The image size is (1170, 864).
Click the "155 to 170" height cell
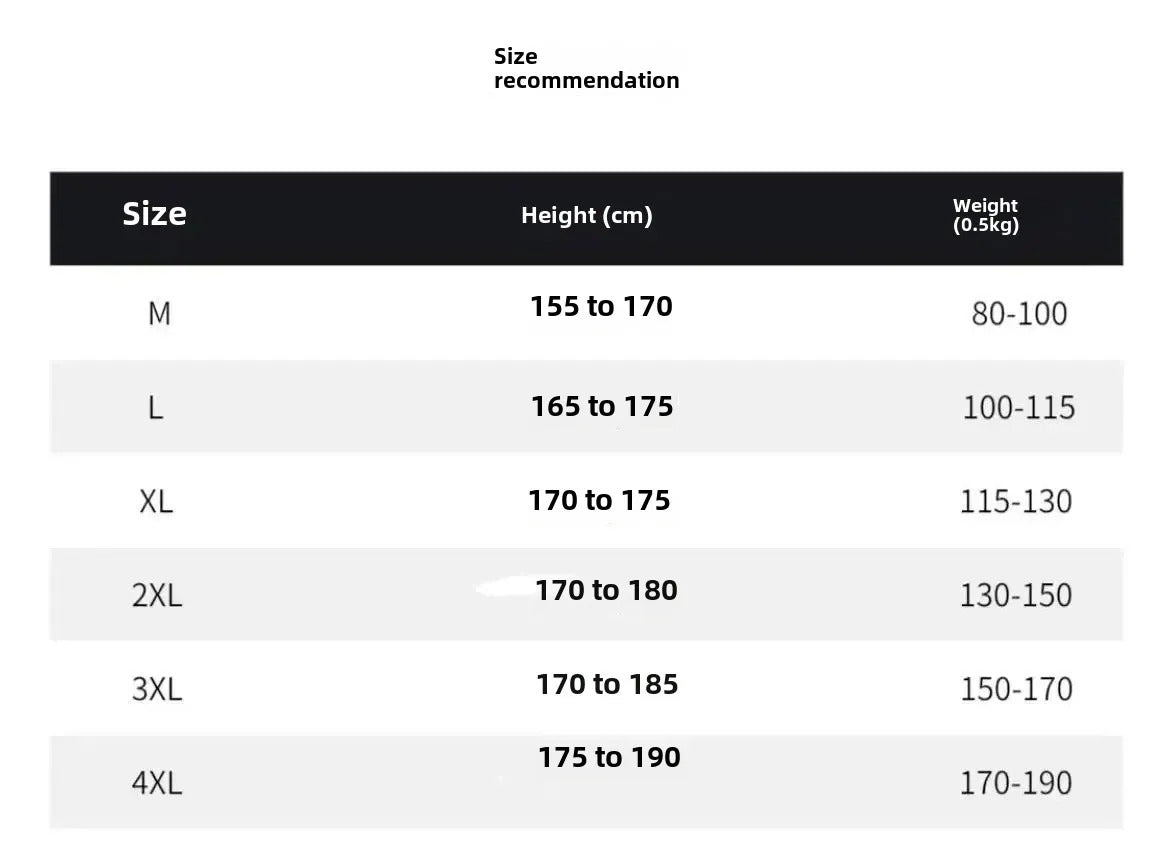pyautogui.click(x=601, y=307)
